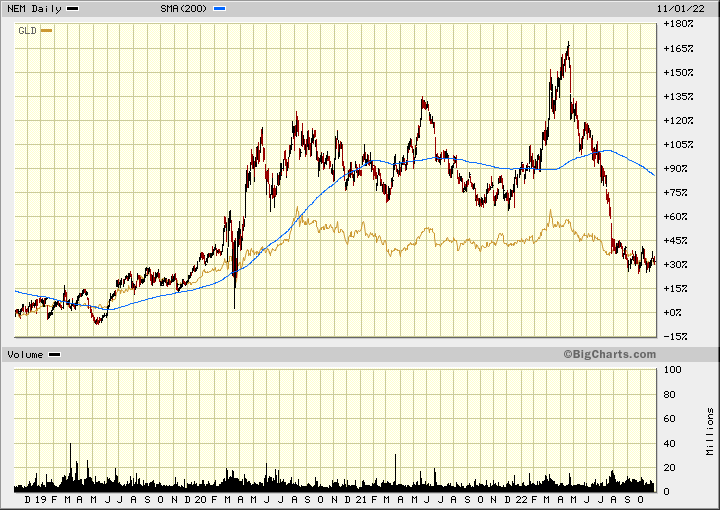Viewport: 720px width, 510px height.
Task: Click the +105% axis label
Action: point(678,144)
